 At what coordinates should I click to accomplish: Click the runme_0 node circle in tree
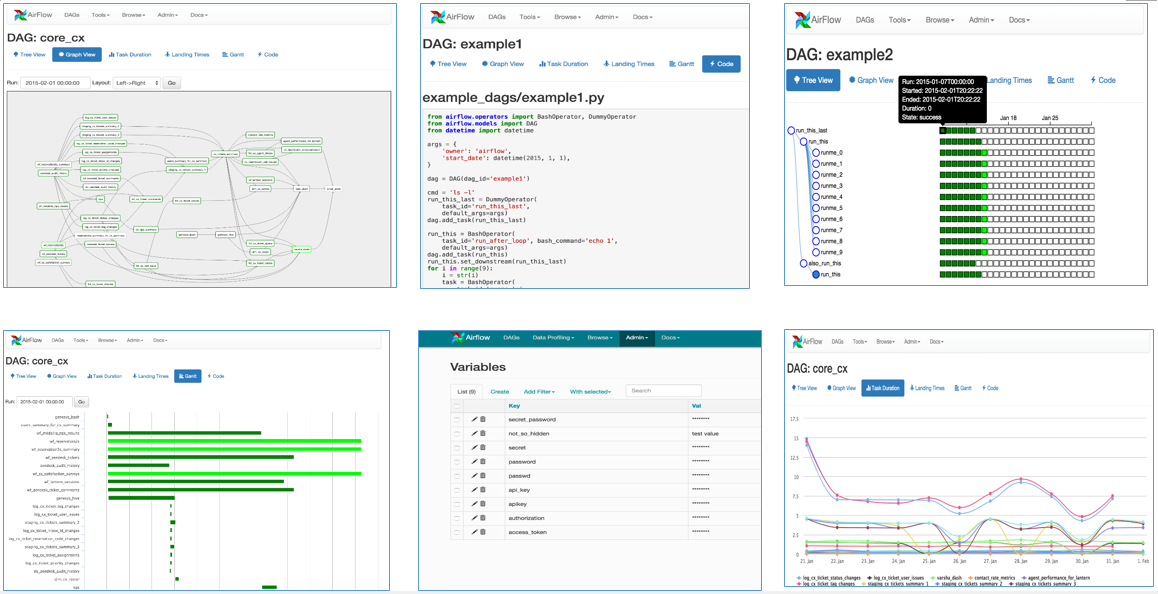[816, 153]
